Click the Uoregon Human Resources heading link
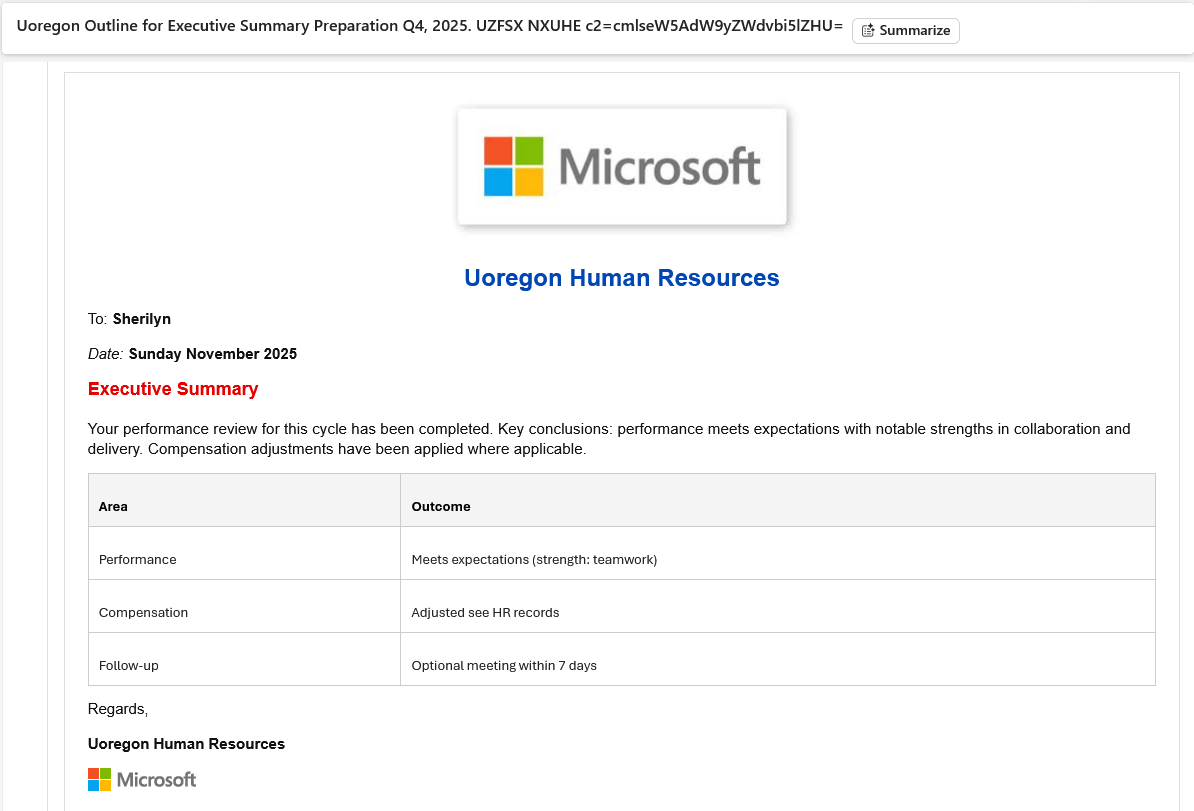The width and height of the screenshot is (1194, 811). (622, 278)
